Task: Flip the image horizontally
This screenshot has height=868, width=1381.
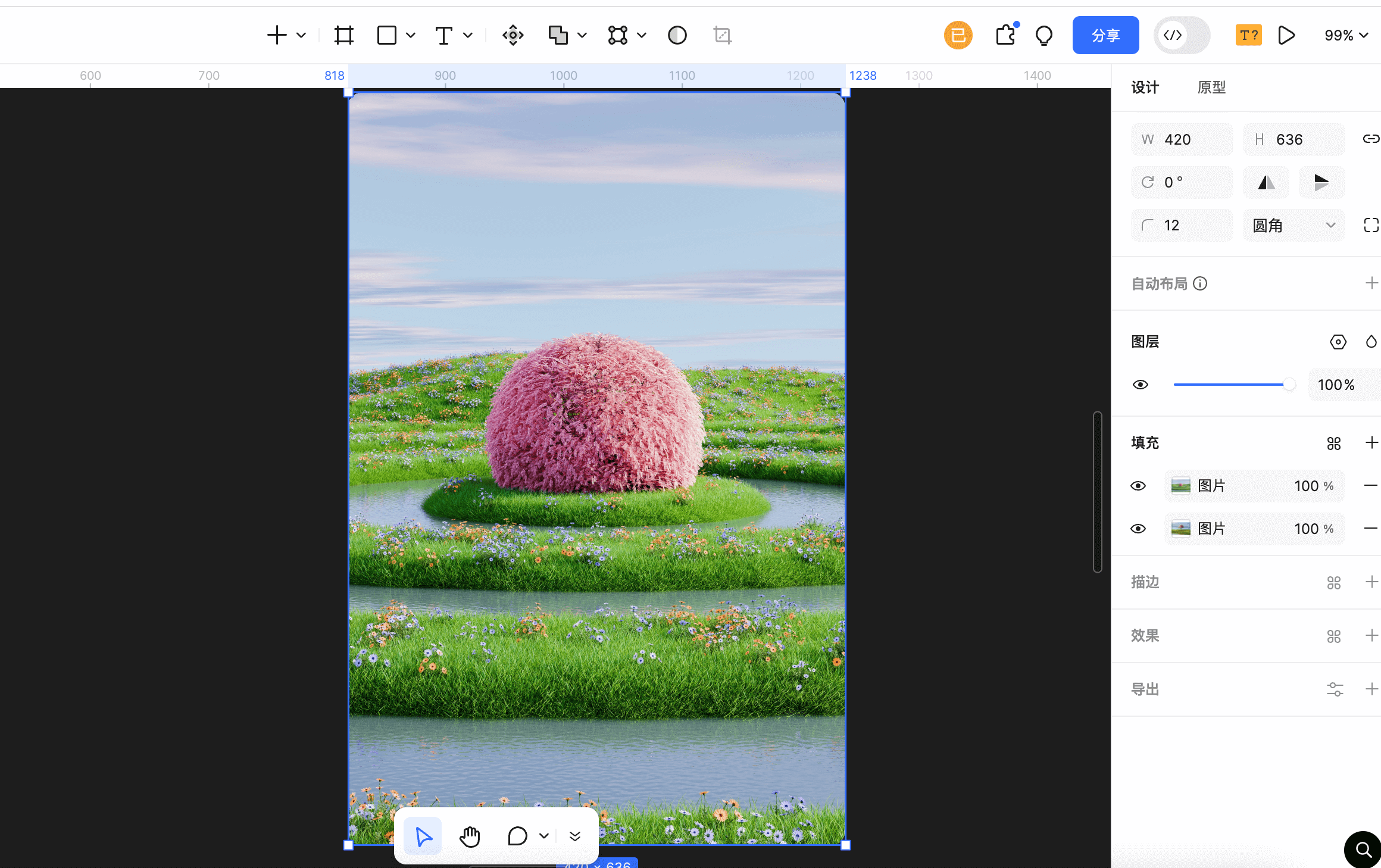Action: (1266, 182)
